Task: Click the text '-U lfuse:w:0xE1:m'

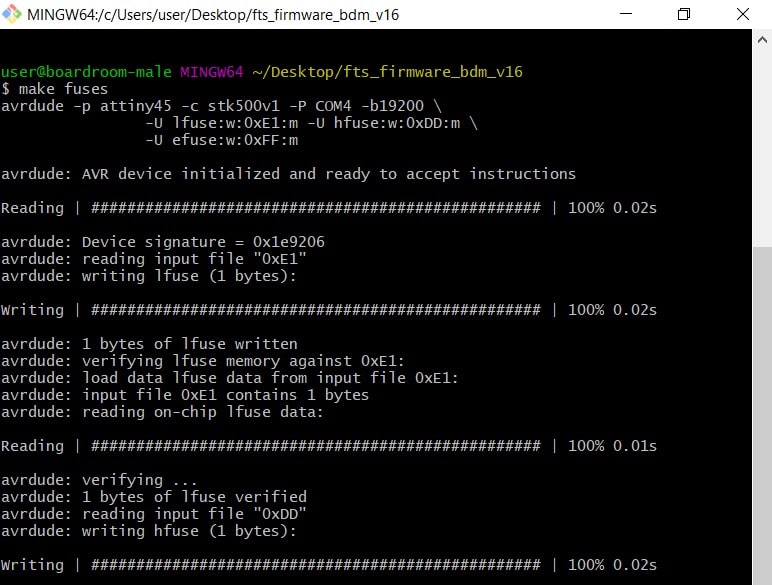Action: tap(222, 123)
